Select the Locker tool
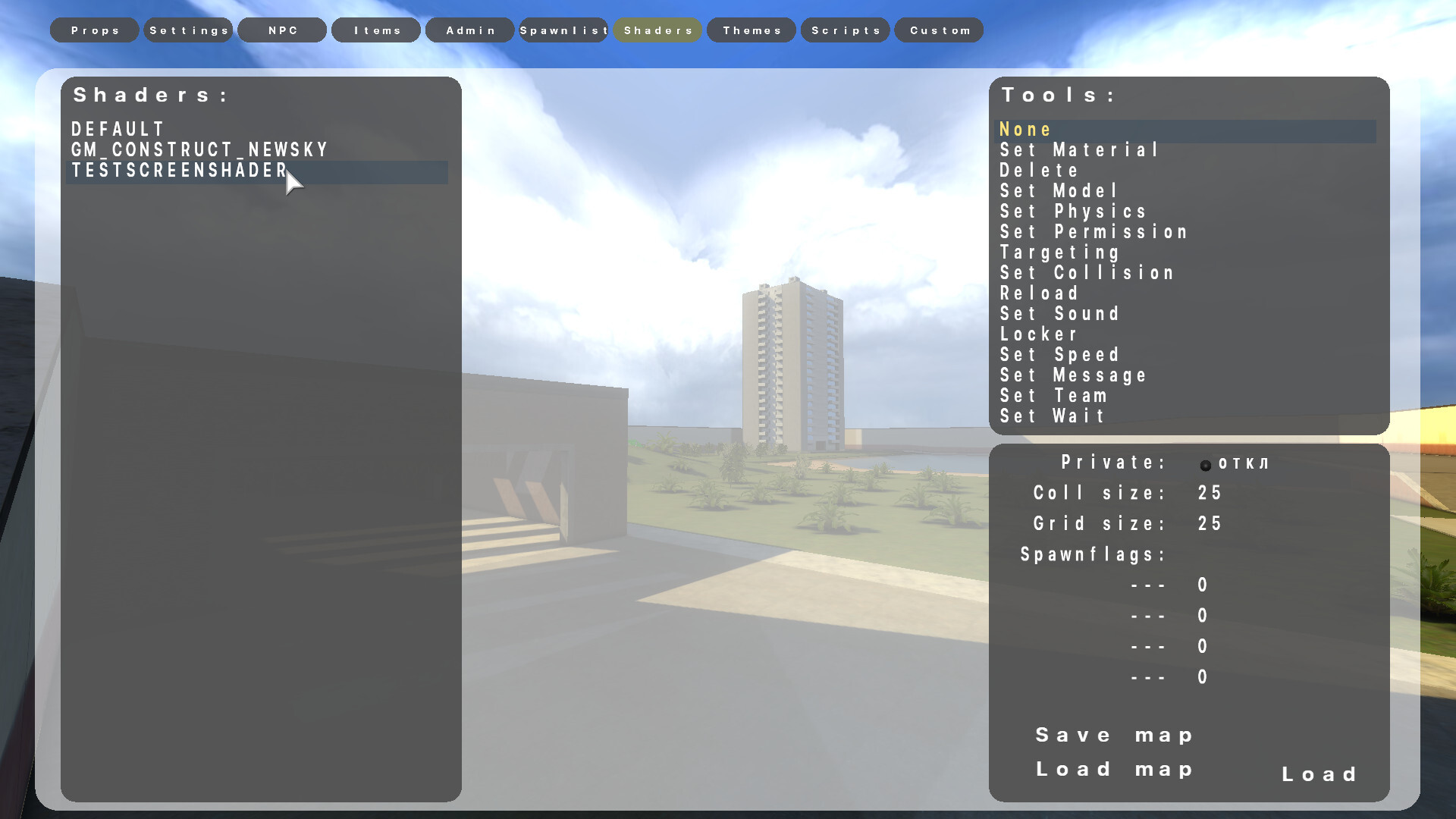Screen dimensions: 1456x819 pyautogui.click(x=1038, y=334)
